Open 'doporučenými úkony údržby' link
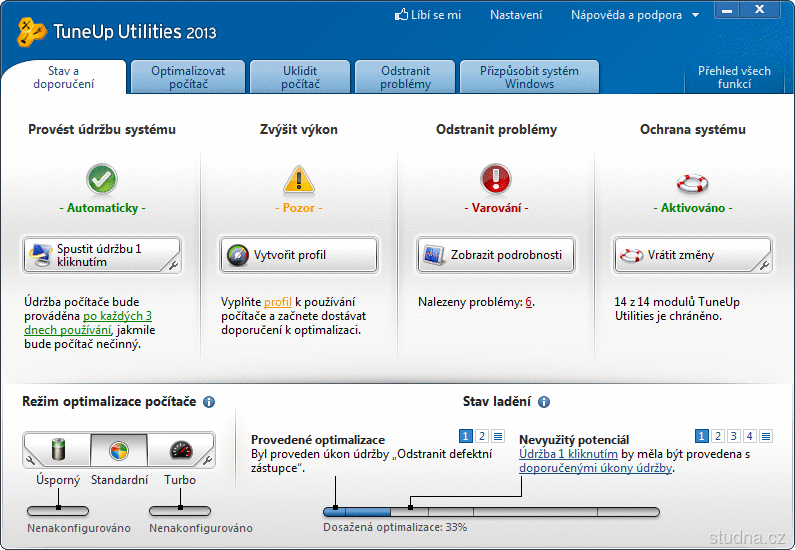 coord(596,468)
